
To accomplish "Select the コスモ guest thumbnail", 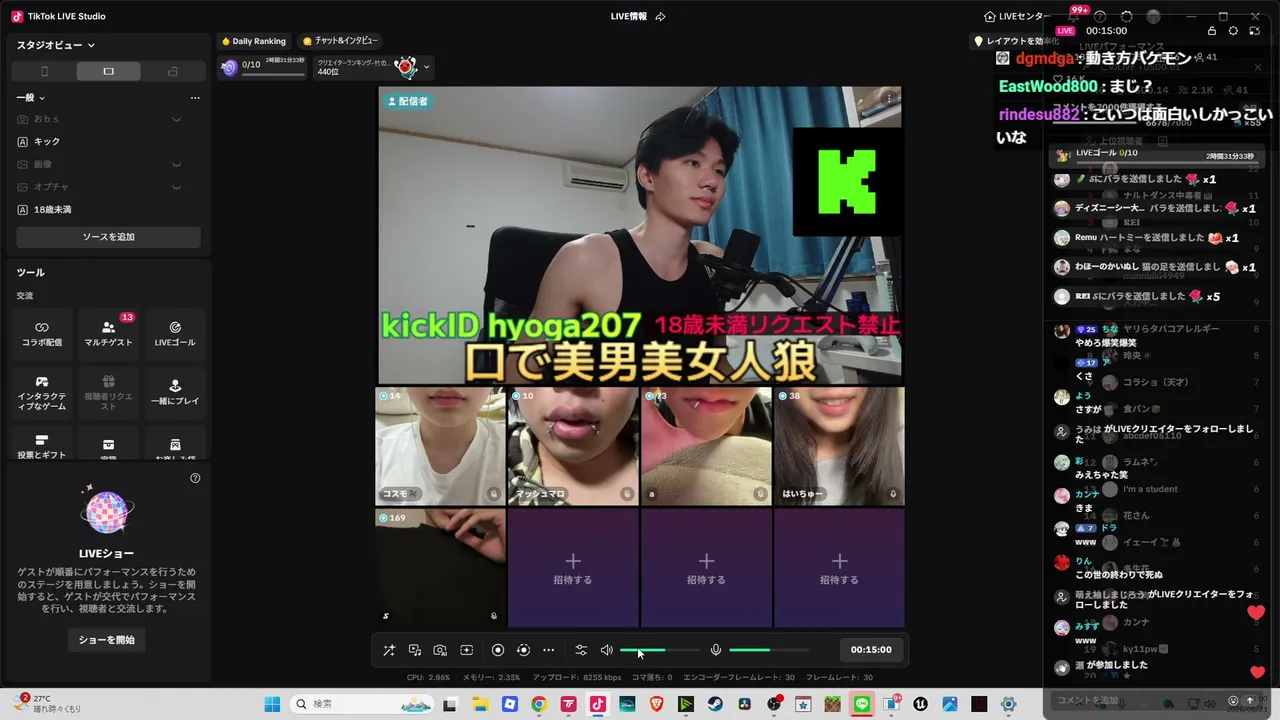I will [x=440, y=446].
